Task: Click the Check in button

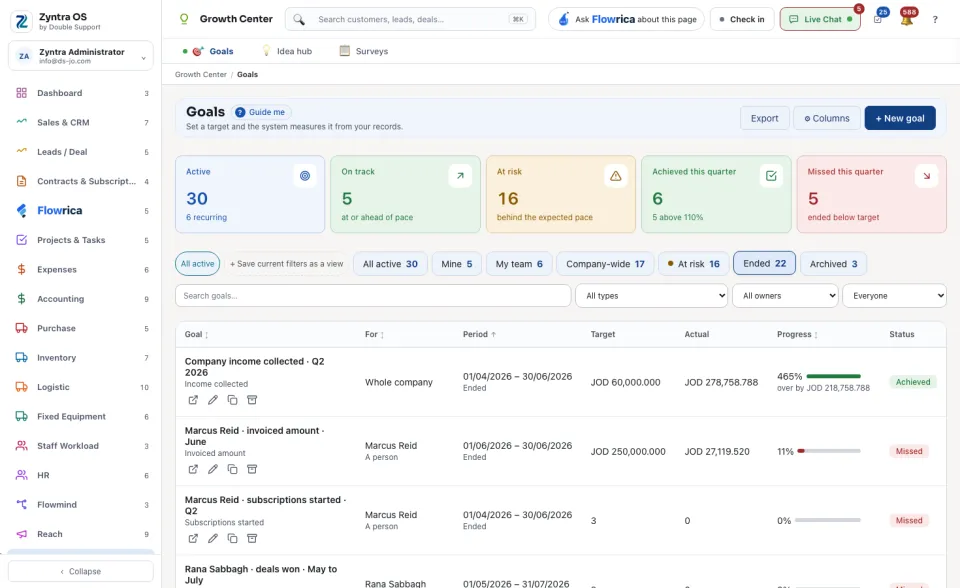Action: [x=742, y=19]
